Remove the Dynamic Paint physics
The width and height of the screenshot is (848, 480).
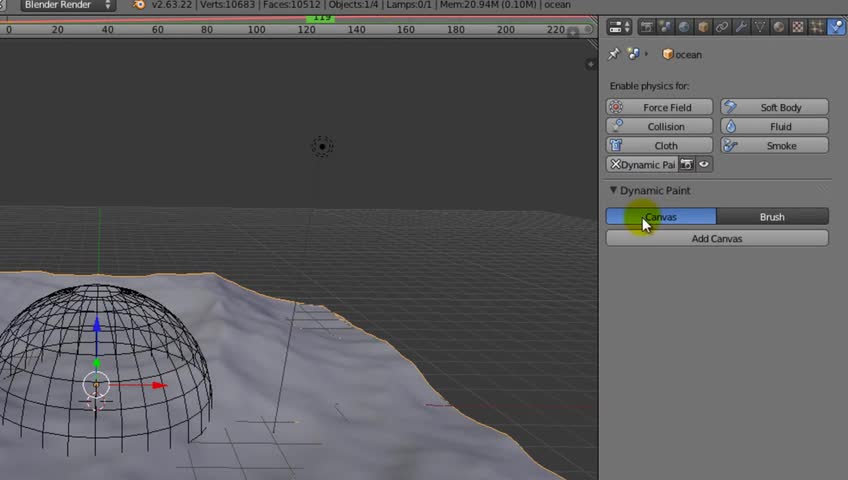coord(642,164)
